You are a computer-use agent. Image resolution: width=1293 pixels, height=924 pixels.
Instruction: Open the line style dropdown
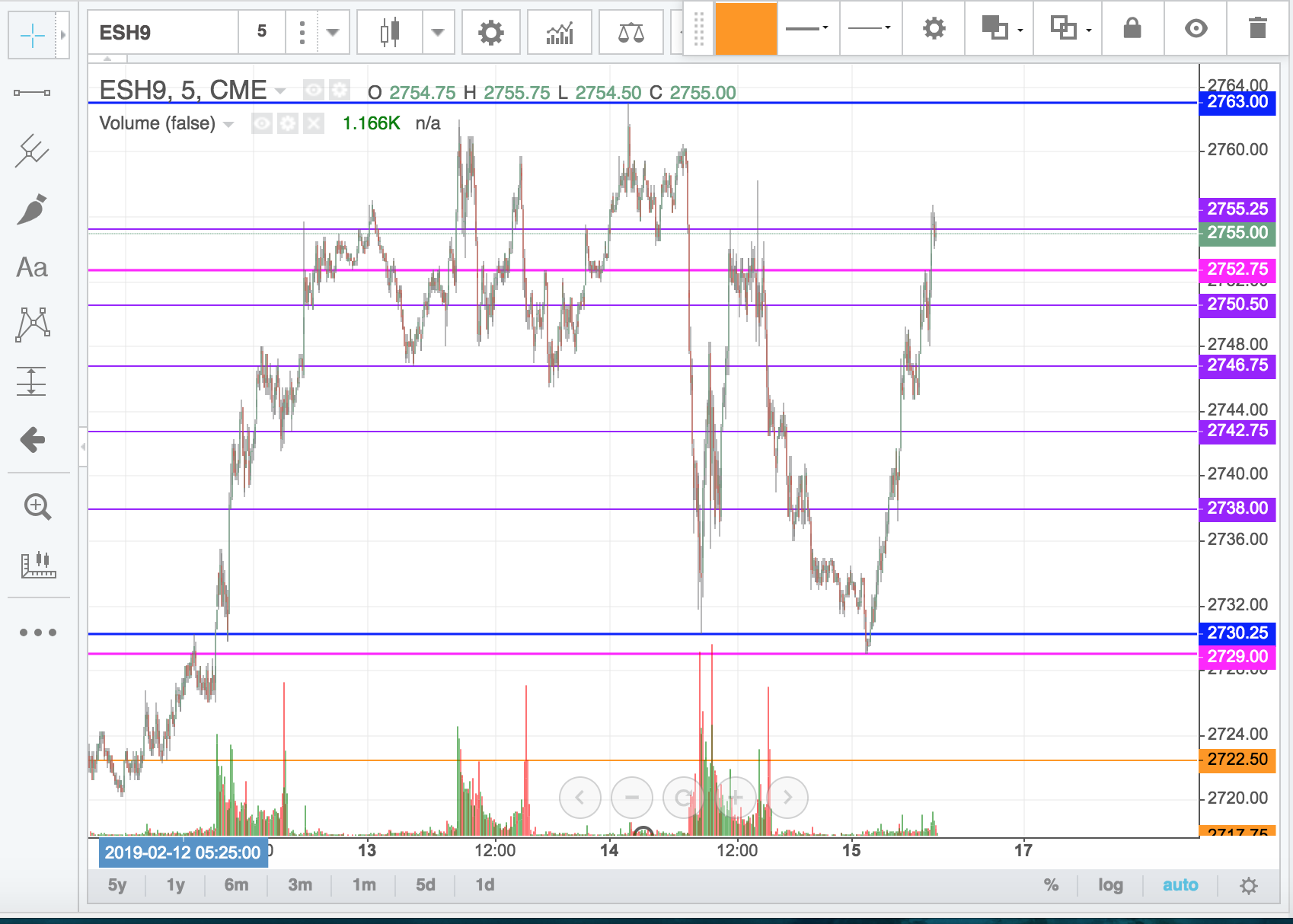(808, 28)
